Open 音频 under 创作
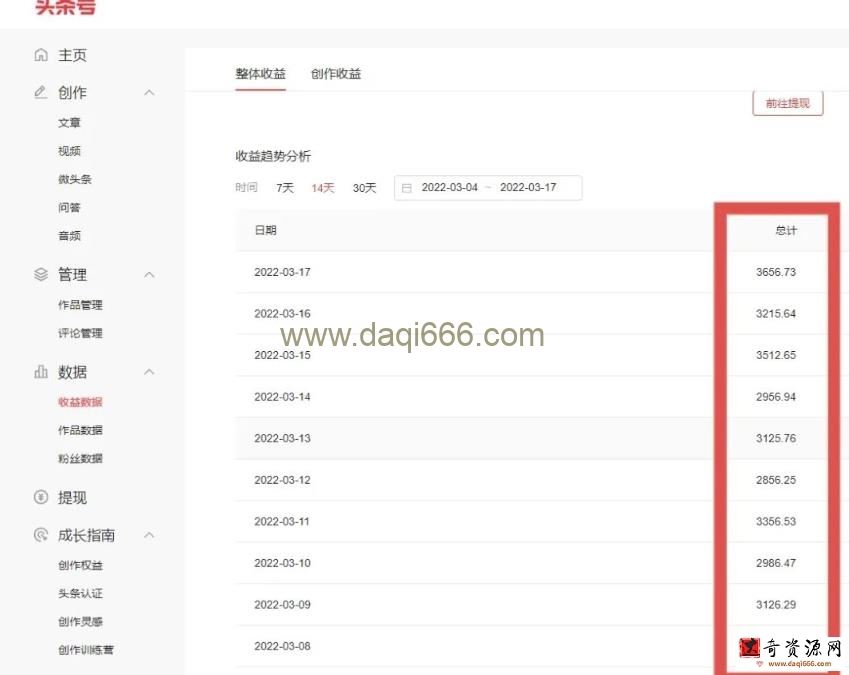Screen dimensions: 849x675 (69, 235)
